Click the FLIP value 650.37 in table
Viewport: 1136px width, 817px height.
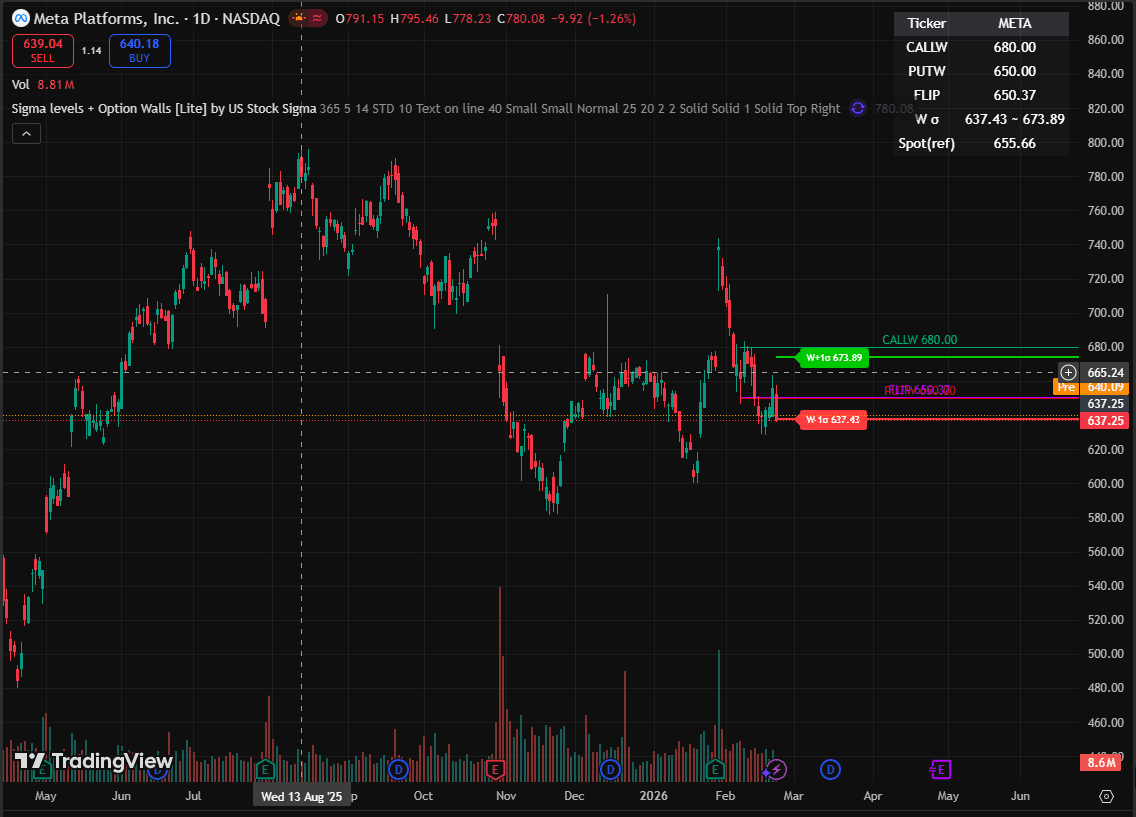point(1014,95)
